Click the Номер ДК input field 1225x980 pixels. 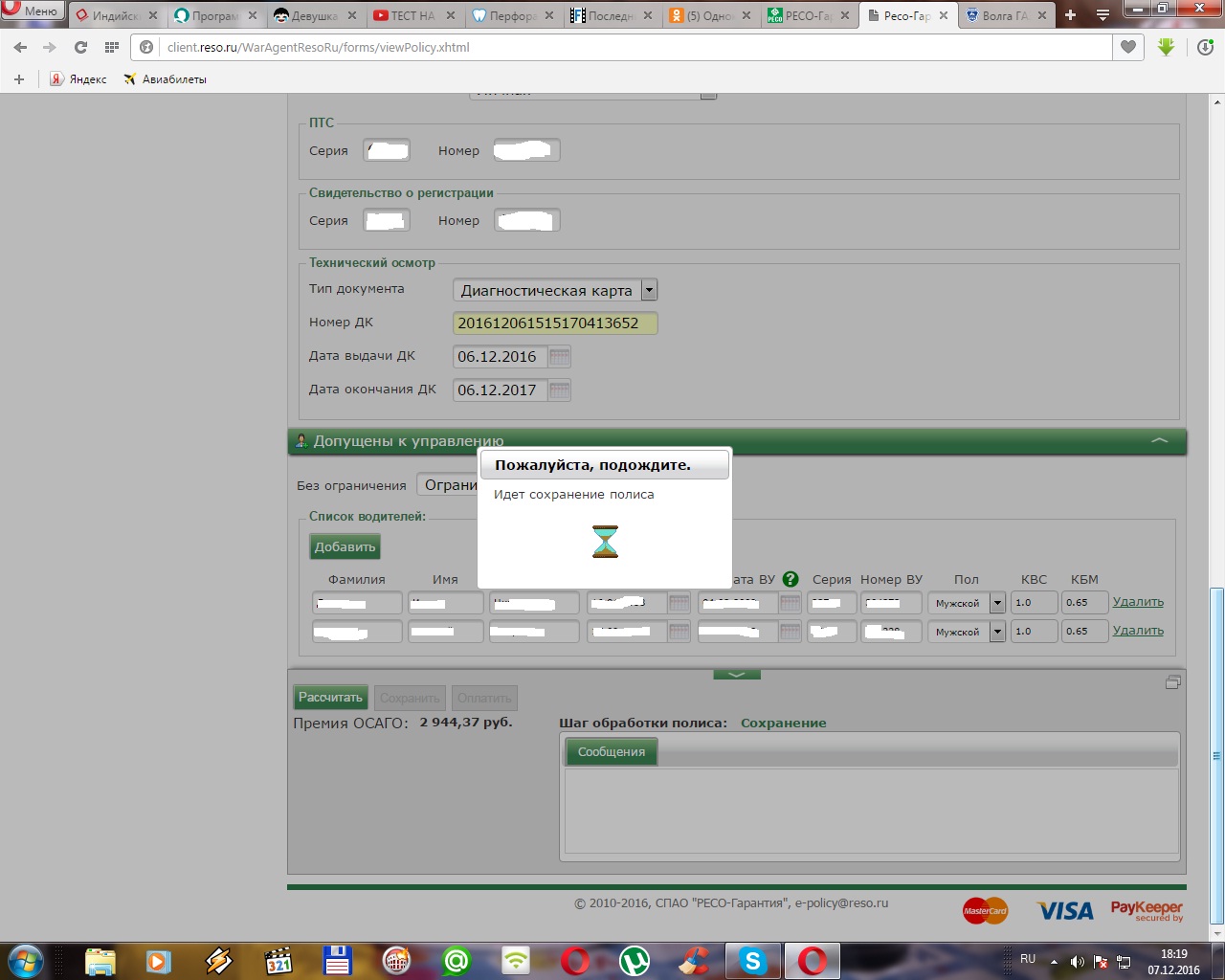coord(554,323)
